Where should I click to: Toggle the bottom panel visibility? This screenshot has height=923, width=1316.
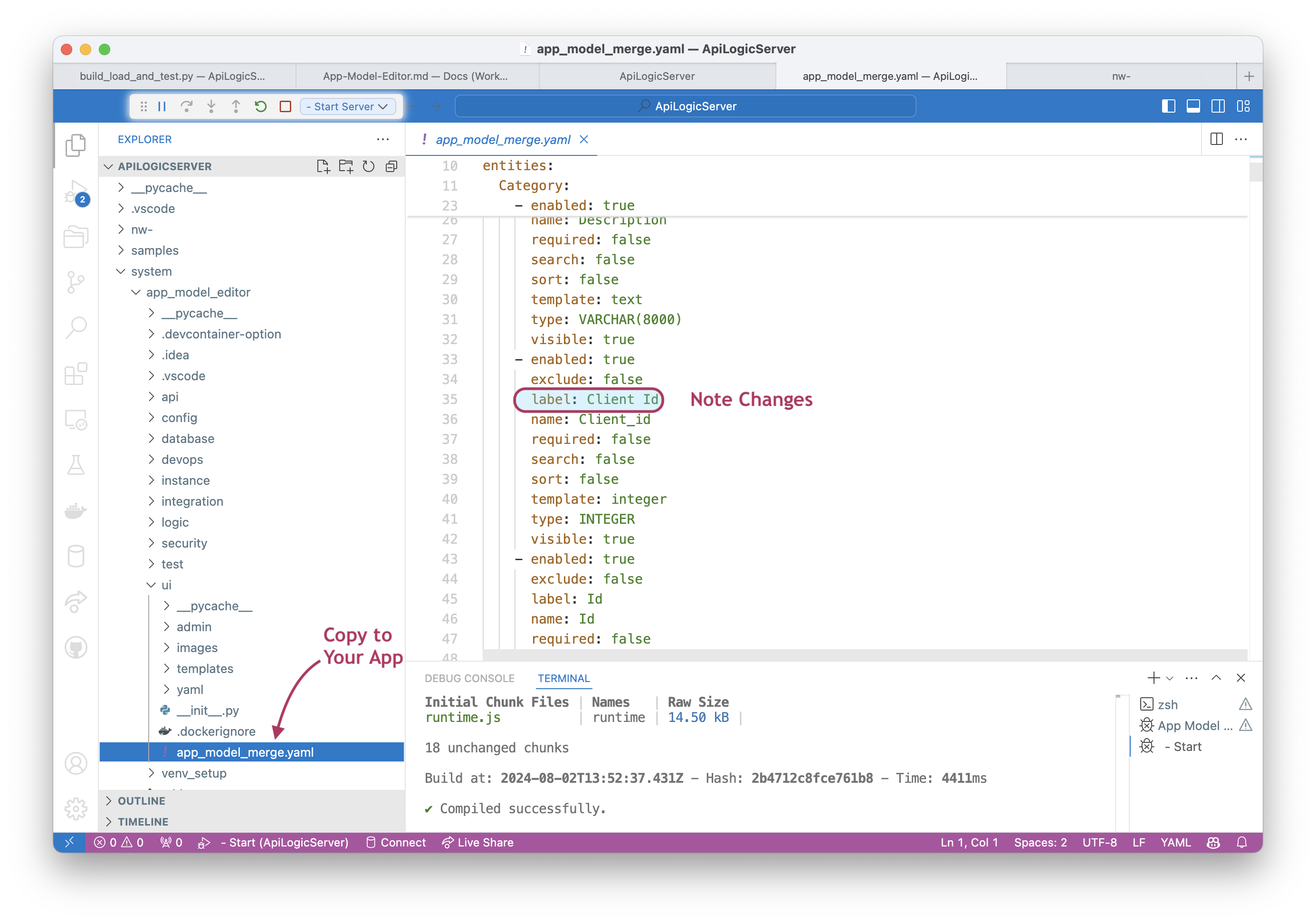[x=1193, y=106]
